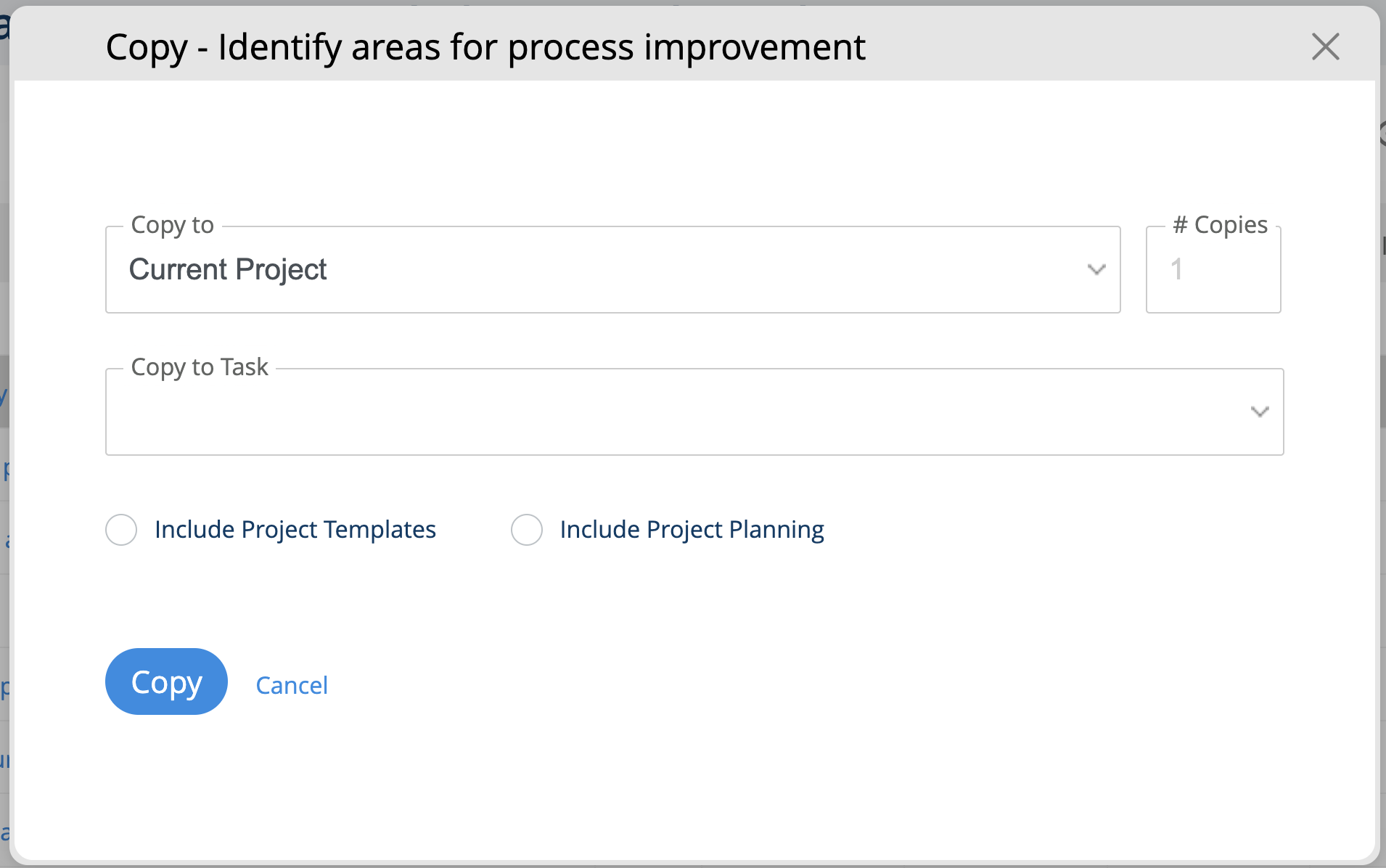Click the gray dialog header bar
Image resolution: width=1386 pixels, height=868 pixels.
point(1088,47)
